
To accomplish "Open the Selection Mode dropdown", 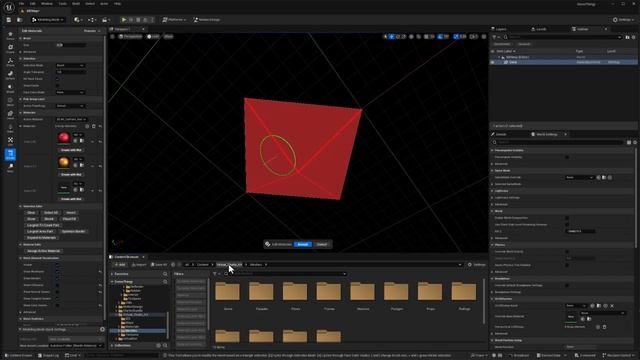I will [70, 65].
